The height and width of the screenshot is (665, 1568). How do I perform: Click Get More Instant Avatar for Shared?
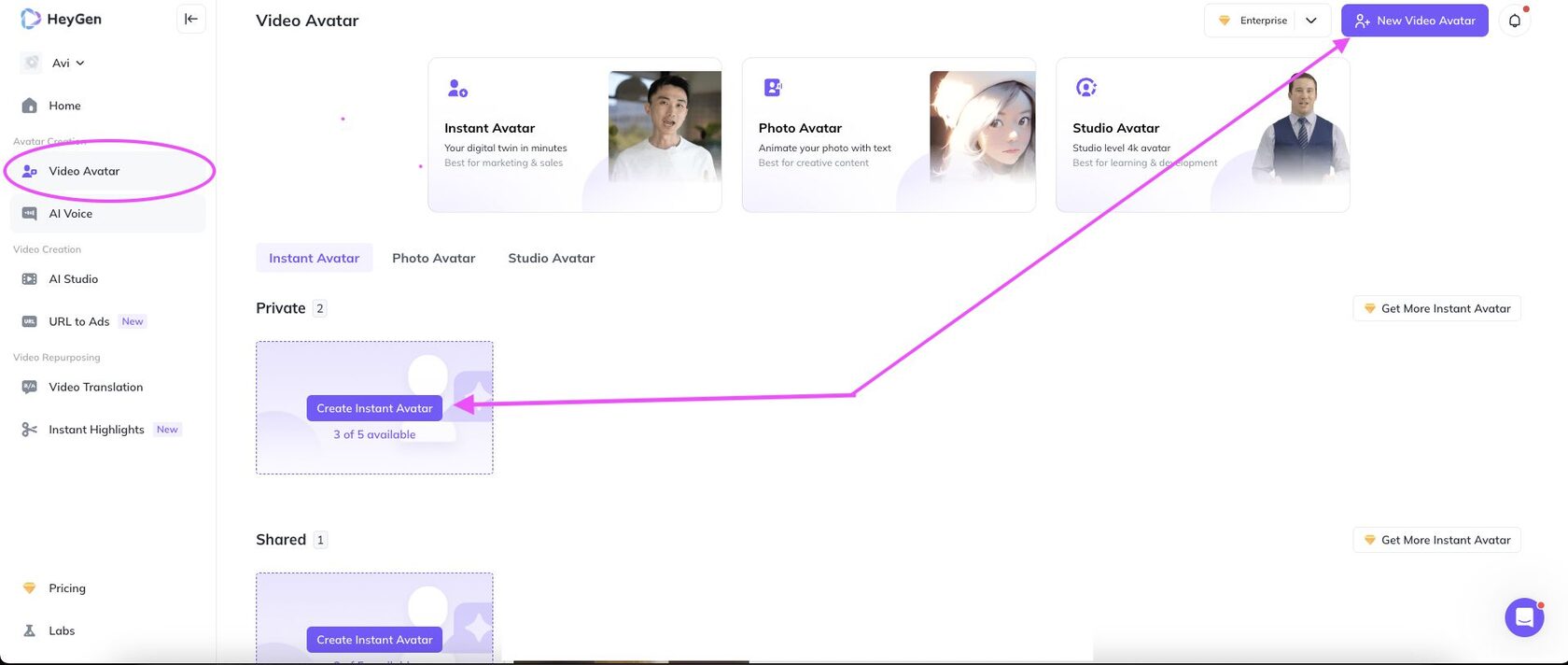[1436, 540]
